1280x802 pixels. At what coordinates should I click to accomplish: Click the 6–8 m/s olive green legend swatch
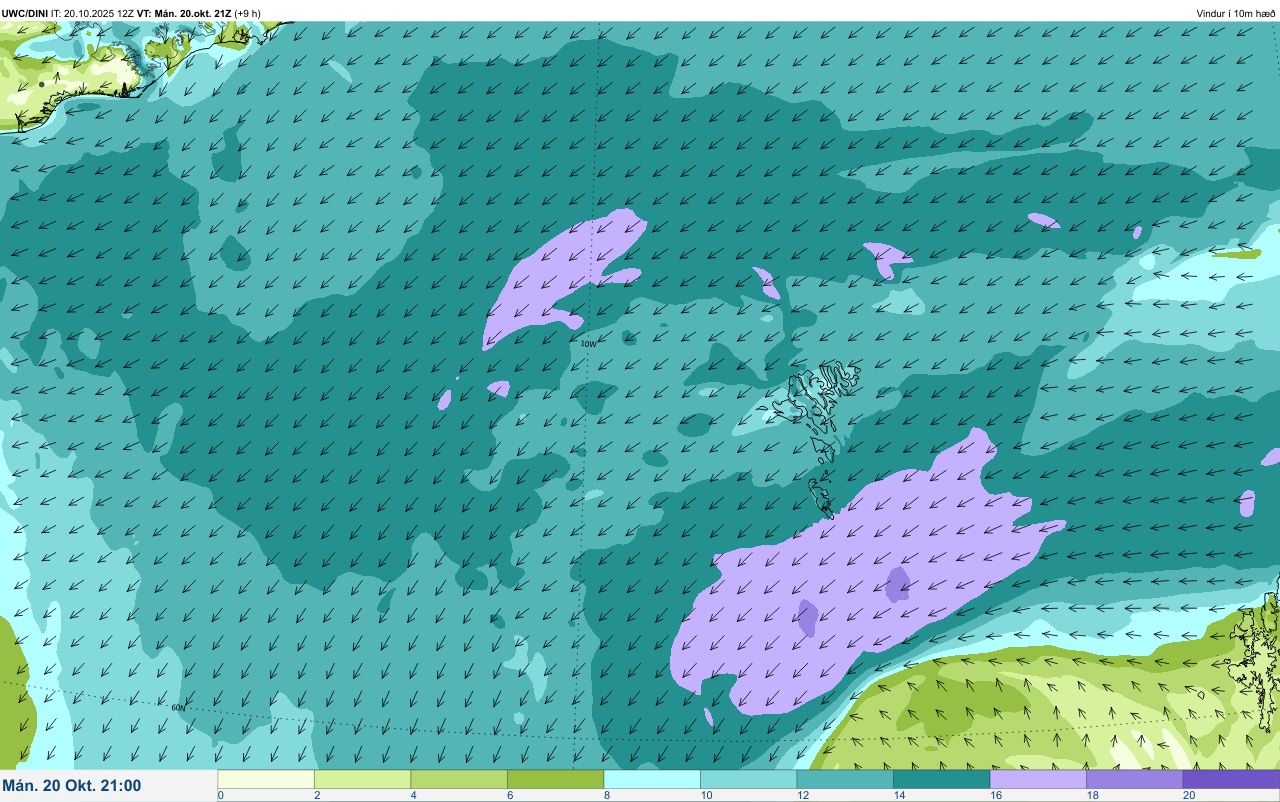(555, 778)
